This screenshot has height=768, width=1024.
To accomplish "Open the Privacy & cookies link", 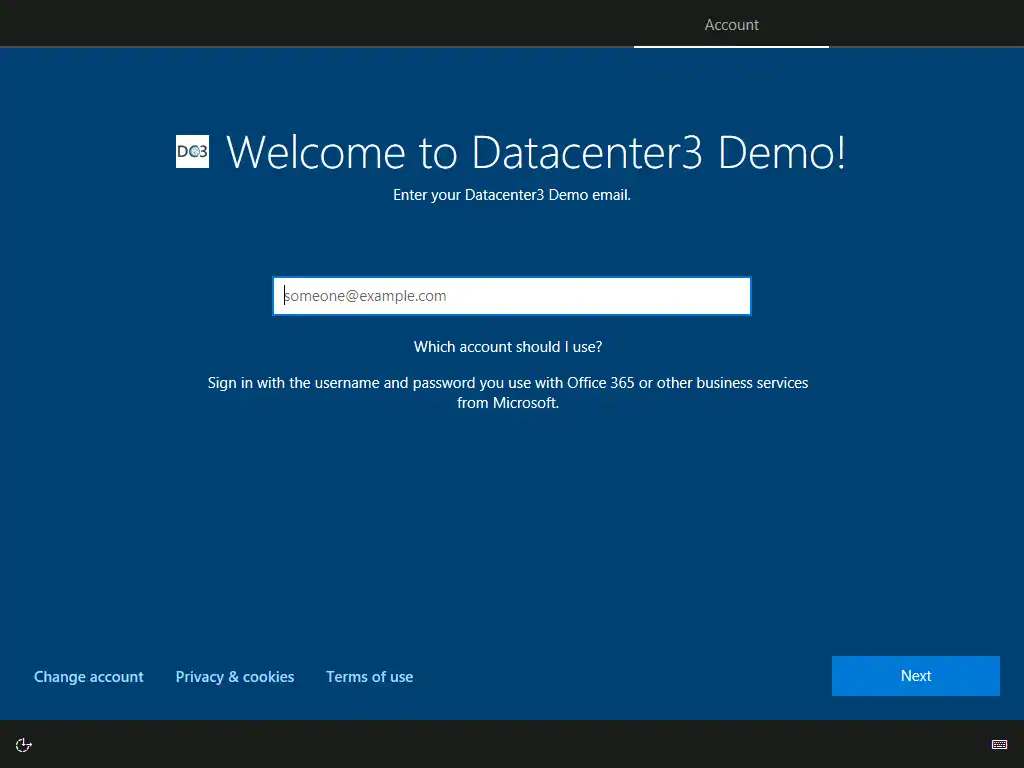I will (235, 677).
